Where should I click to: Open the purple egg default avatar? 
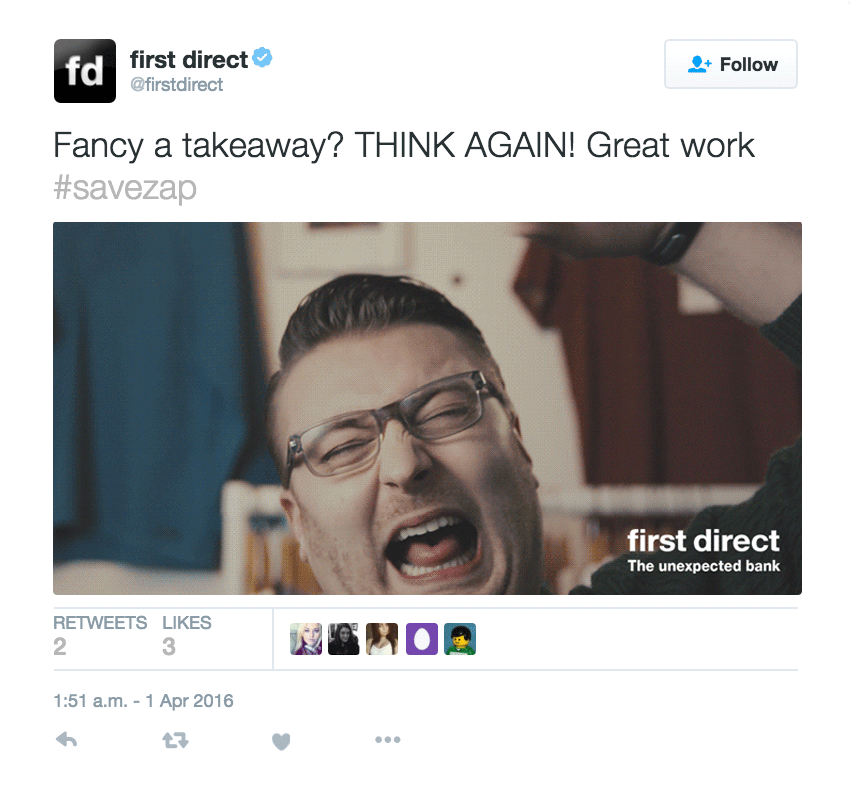(422, 639)
